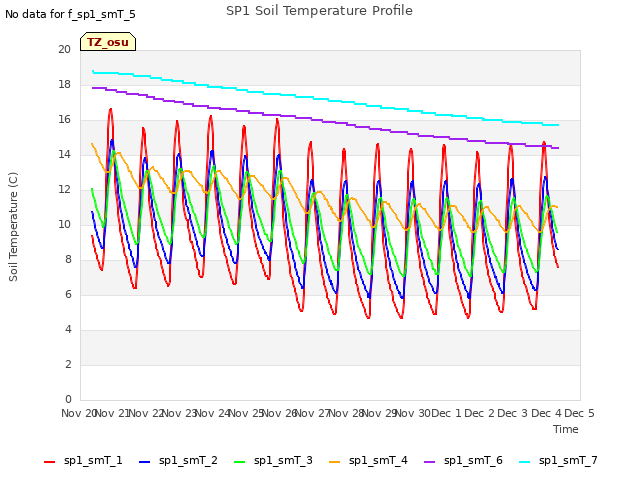Click the blue sp1_smT_2 legend line marker
This screenshot has width=640, height=480.
(144, 462)
